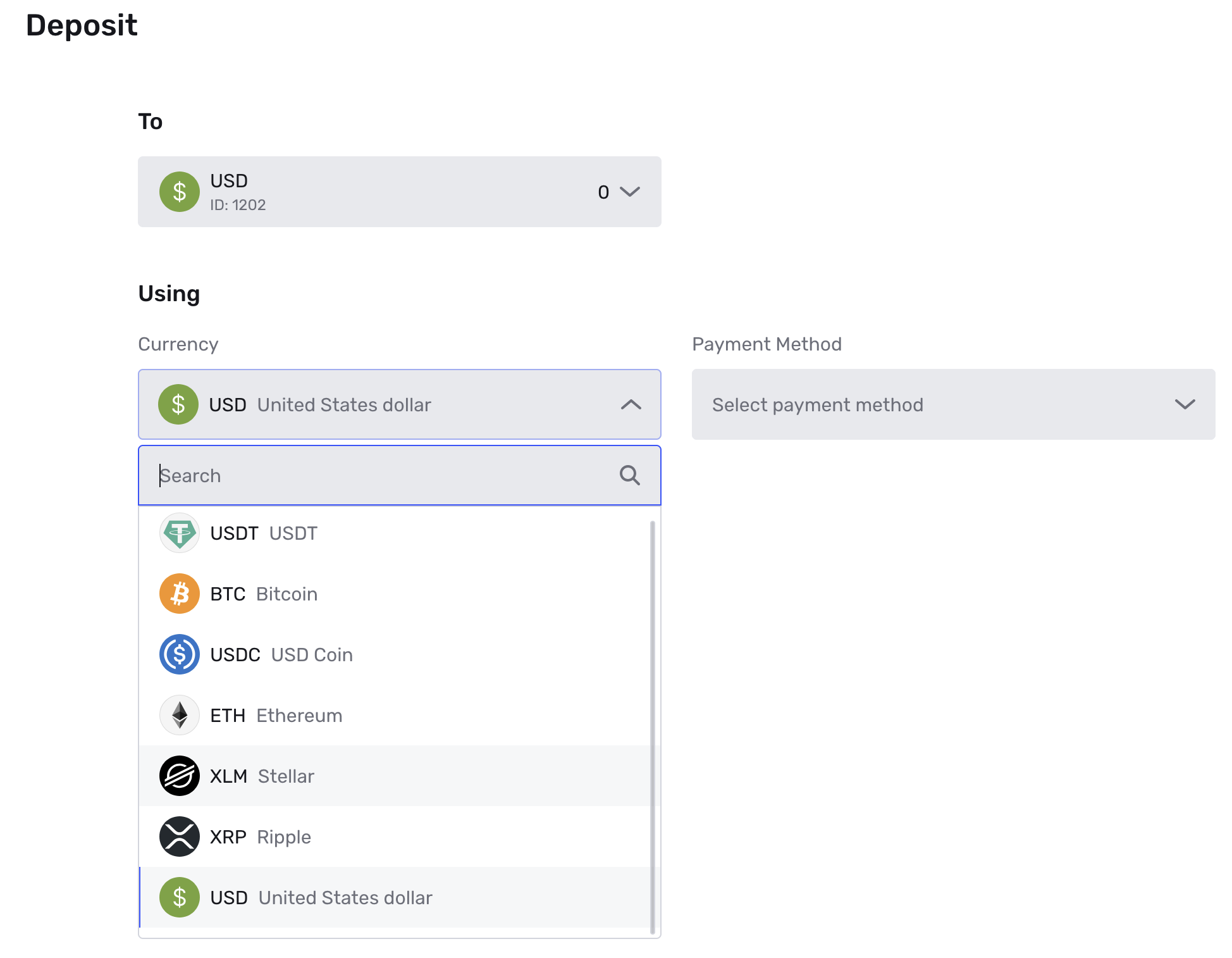Collapse the Currency dropdown chevron
1232x958 pixels.
(631, 404)
